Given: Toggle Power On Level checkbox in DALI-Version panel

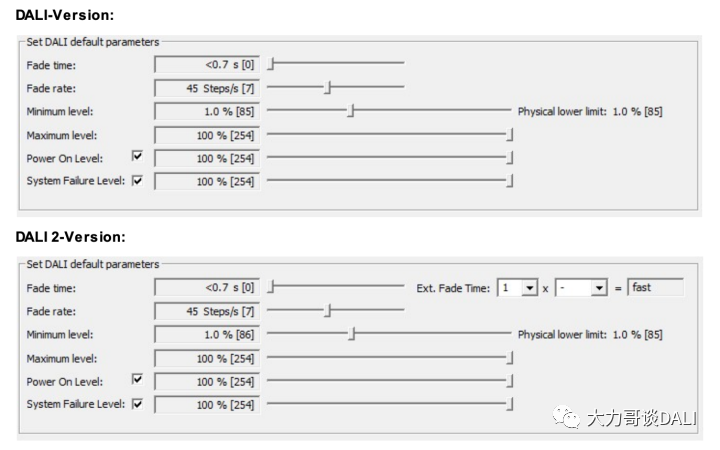Looking at the screenshot, I should click(137, 157).
